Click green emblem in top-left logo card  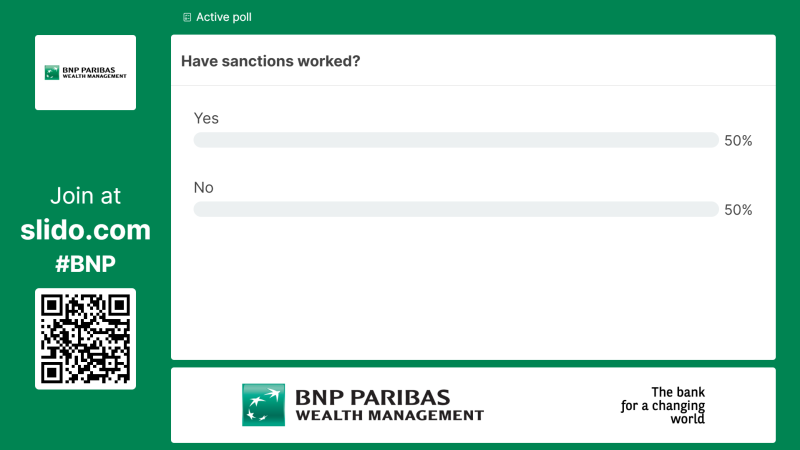(x=52, y=73)
